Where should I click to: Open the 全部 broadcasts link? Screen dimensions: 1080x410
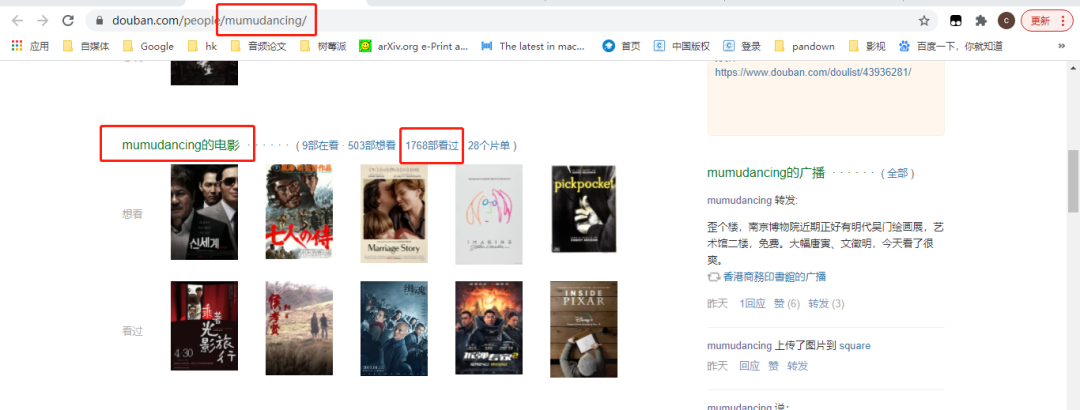(x=897, y=174)
